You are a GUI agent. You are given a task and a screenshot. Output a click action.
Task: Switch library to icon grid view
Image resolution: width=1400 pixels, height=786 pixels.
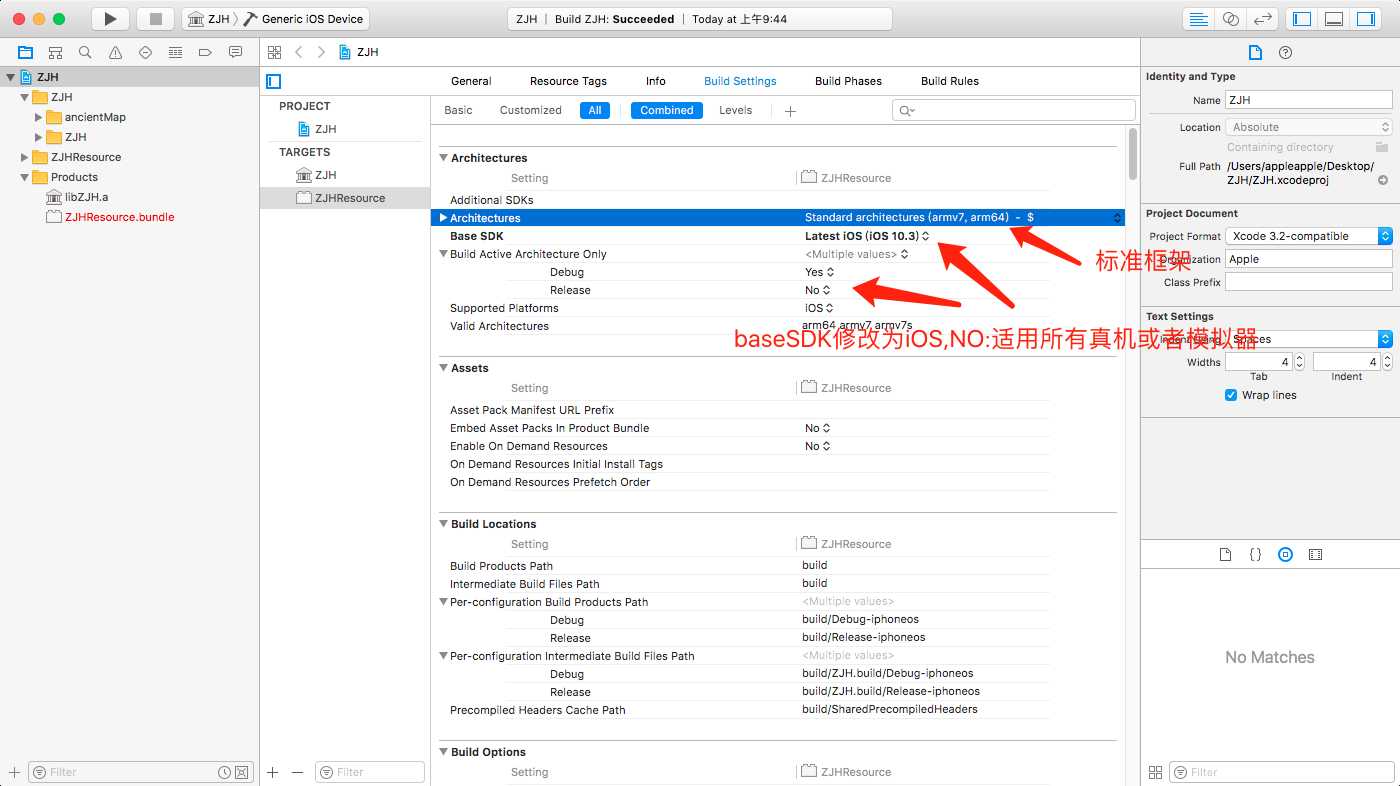1155,772
